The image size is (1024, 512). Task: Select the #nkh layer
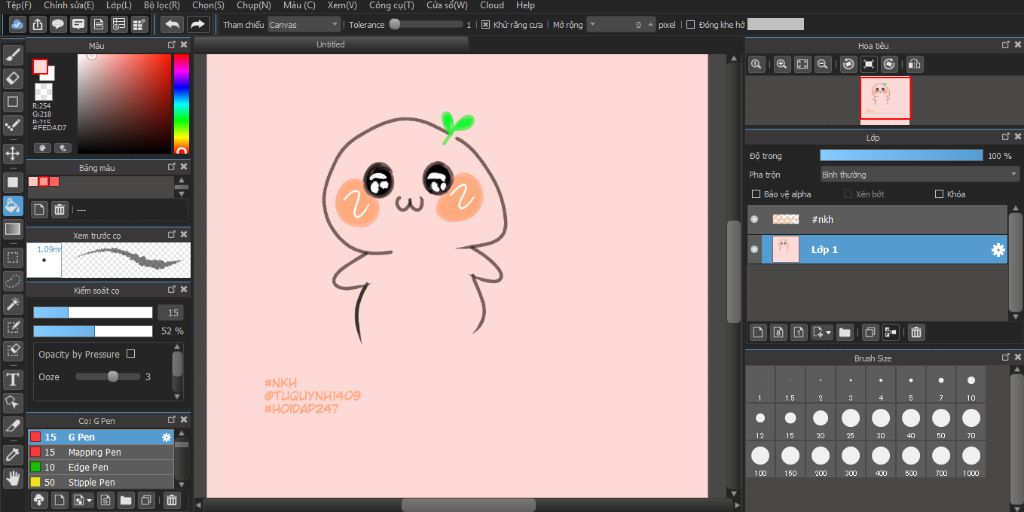pyautogui.click(x=877, y=219)
